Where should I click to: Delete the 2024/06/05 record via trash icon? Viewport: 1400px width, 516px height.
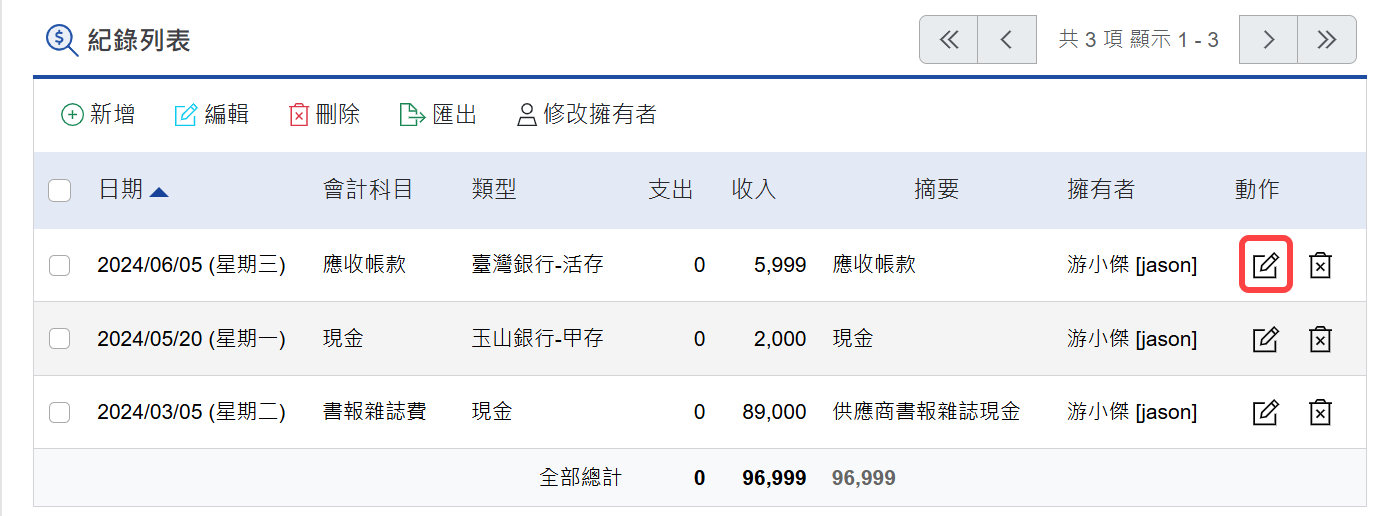[x=1320, y=265]
